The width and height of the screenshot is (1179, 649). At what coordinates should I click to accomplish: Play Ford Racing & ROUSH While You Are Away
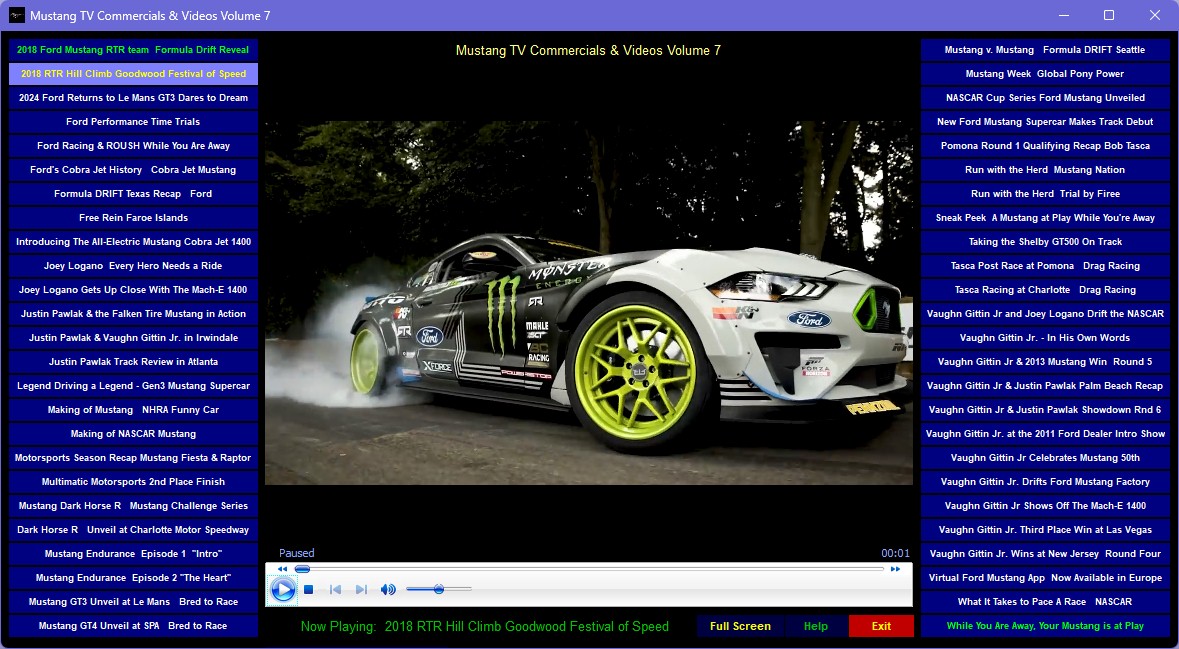point(133,146)
